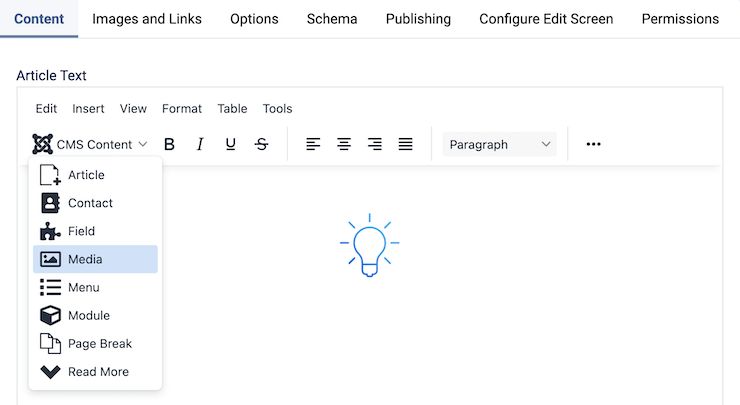Center align the text

click(x=344, y=144)
